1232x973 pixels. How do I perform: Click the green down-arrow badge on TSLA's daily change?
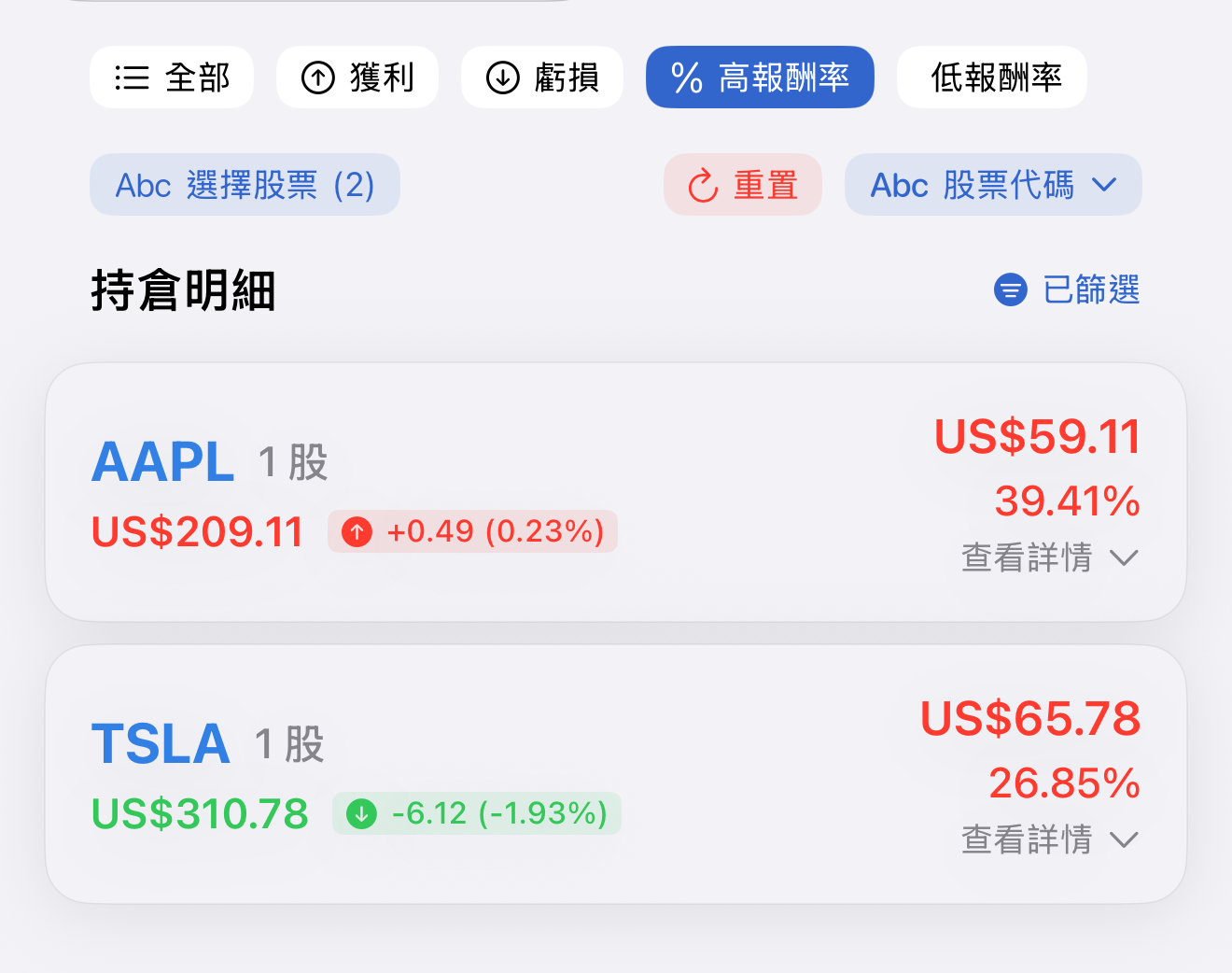(361, 813)
